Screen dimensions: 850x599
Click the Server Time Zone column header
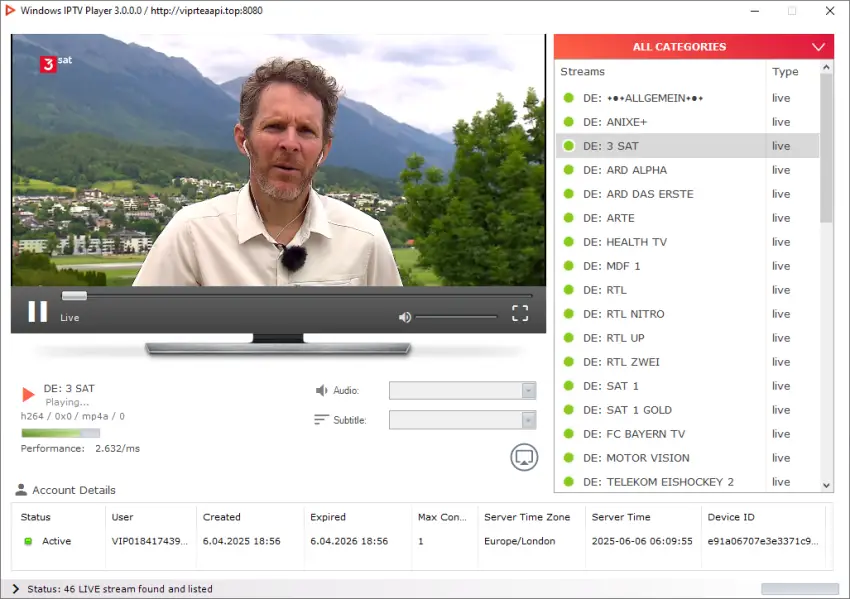tap(527, 517)
